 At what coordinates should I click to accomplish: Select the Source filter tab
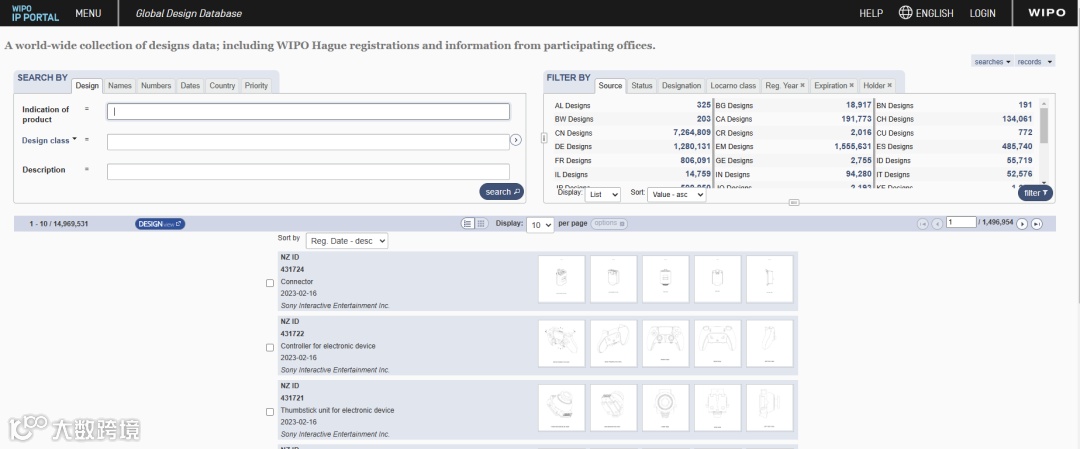pos(610,85)
